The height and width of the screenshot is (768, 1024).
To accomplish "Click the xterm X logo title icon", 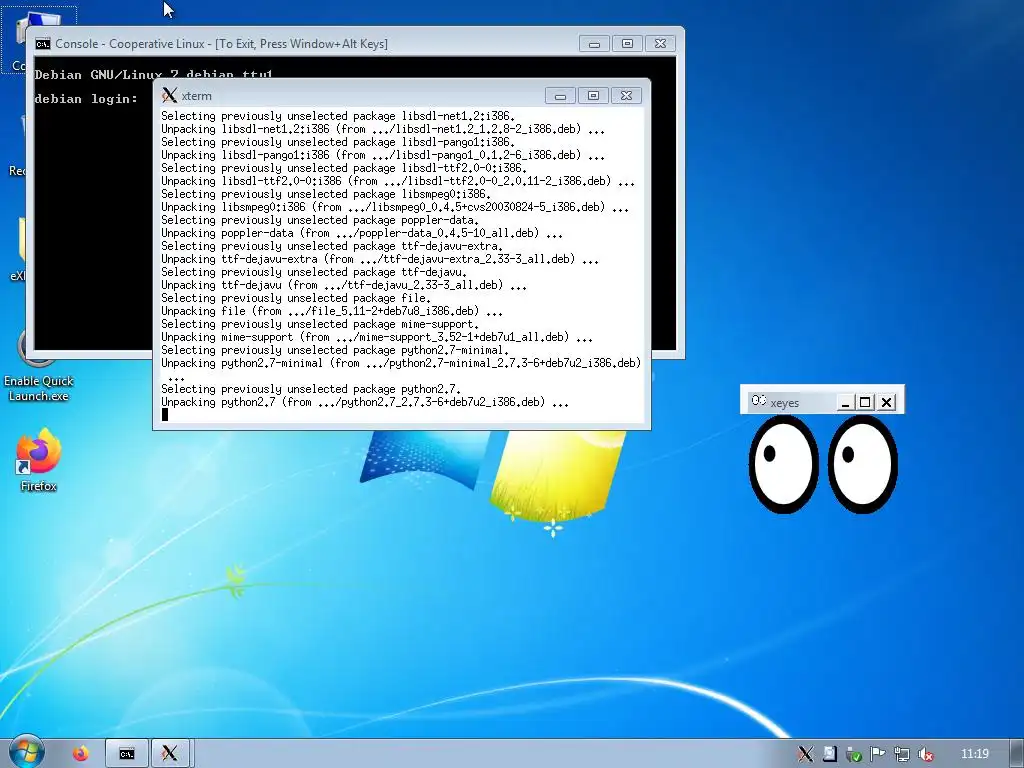I will point(169,95).
